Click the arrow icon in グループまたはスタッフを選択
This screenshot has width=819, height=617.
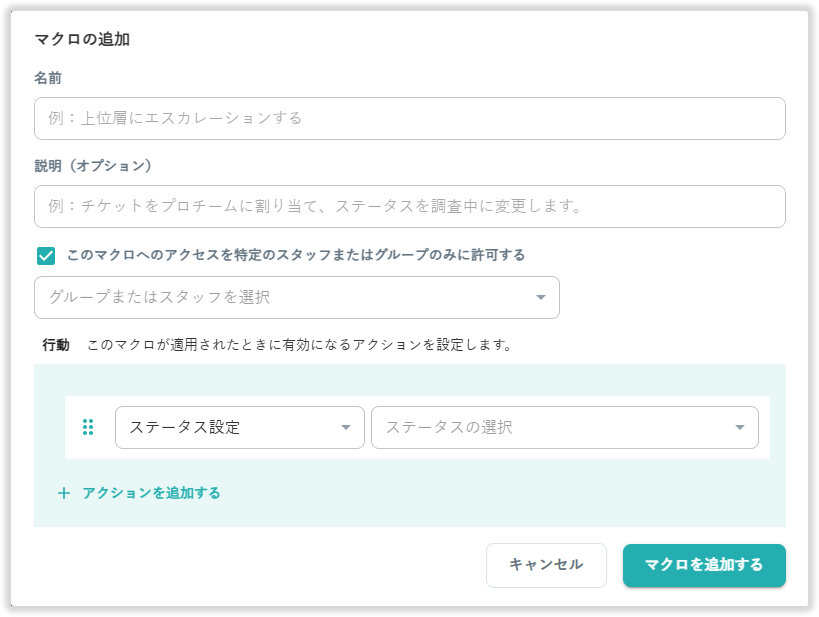(x=540, y=298)
